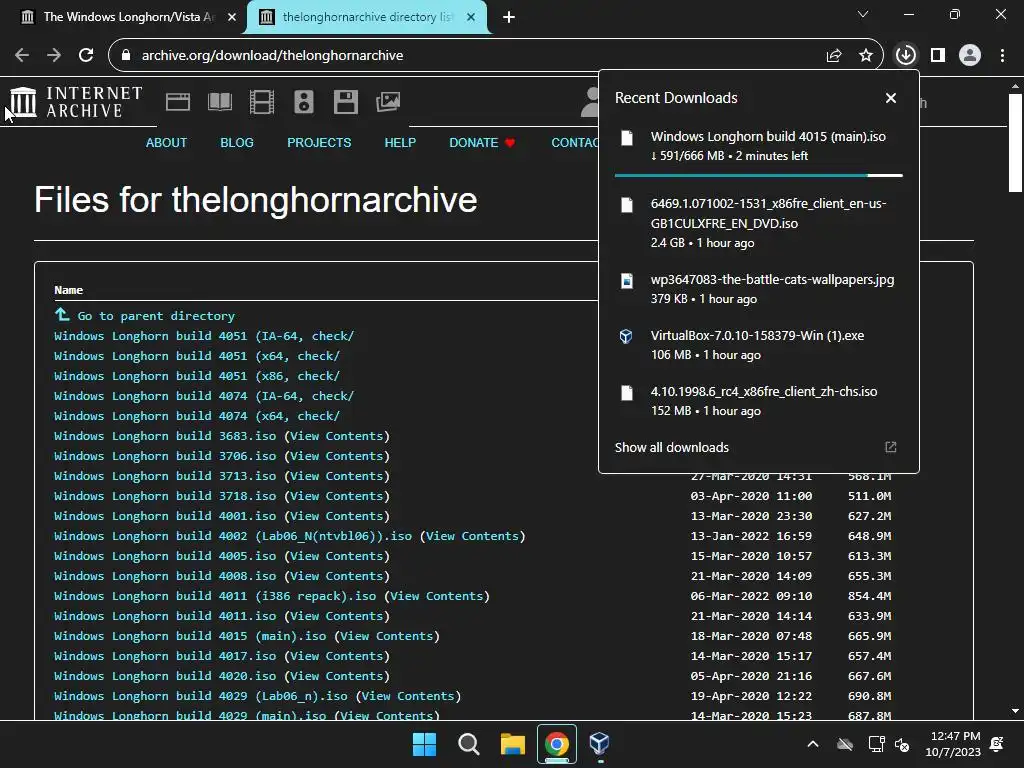Open the notification bell in the taskbar
The image size is (1024, 768).
point(997,744)
